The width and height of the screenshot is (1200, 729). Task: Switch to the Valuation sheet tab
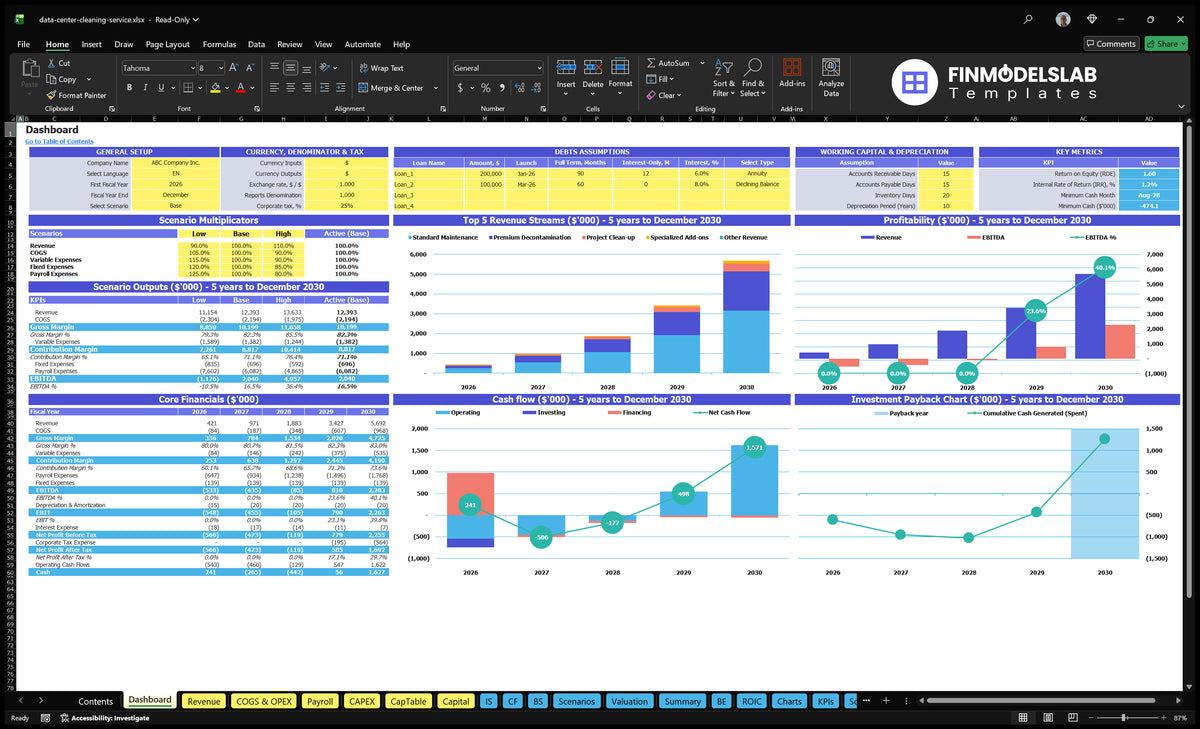(x=629, y=701)
